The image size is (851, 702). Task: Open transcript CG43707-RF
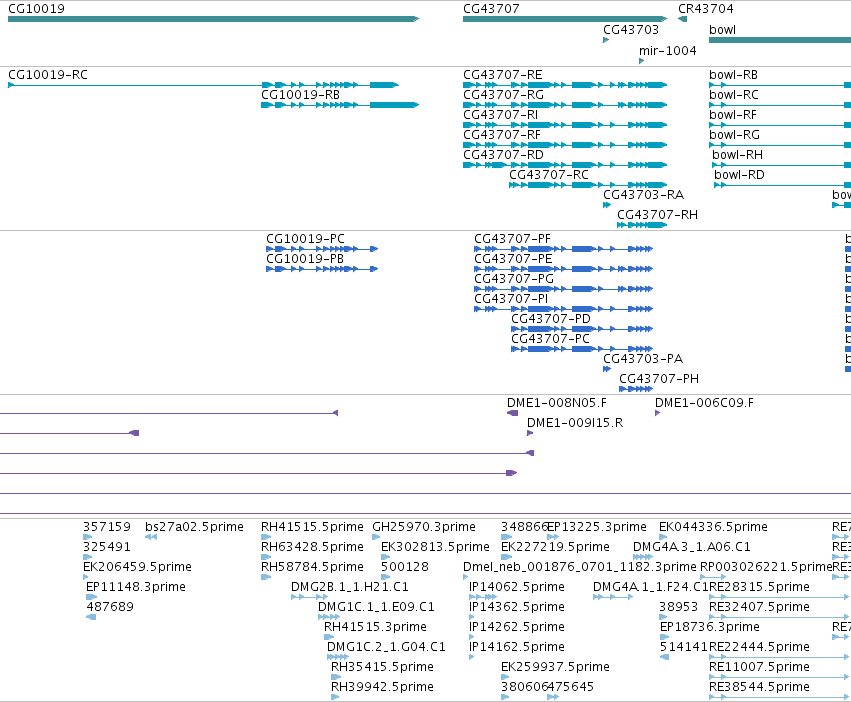point(565,145)
